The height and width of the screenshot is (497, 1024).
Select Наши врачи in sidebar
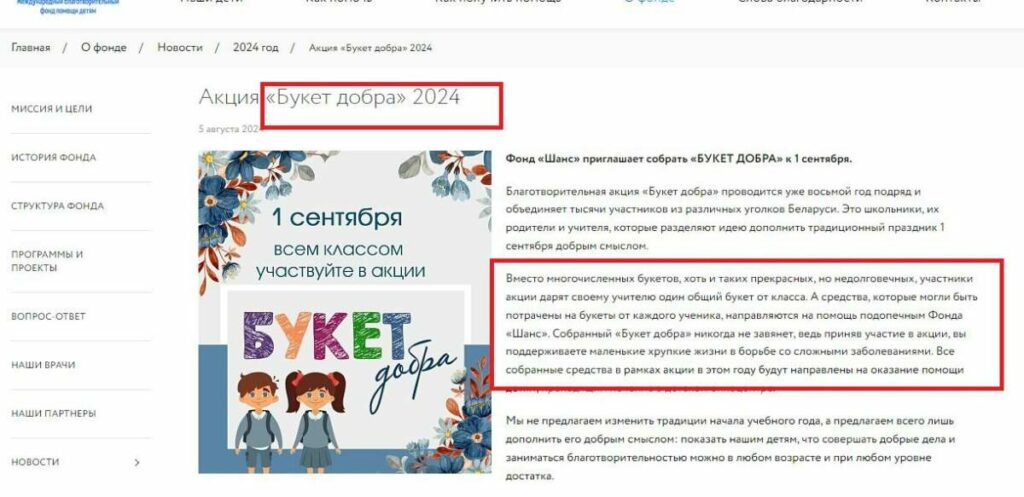pos(43,364)
